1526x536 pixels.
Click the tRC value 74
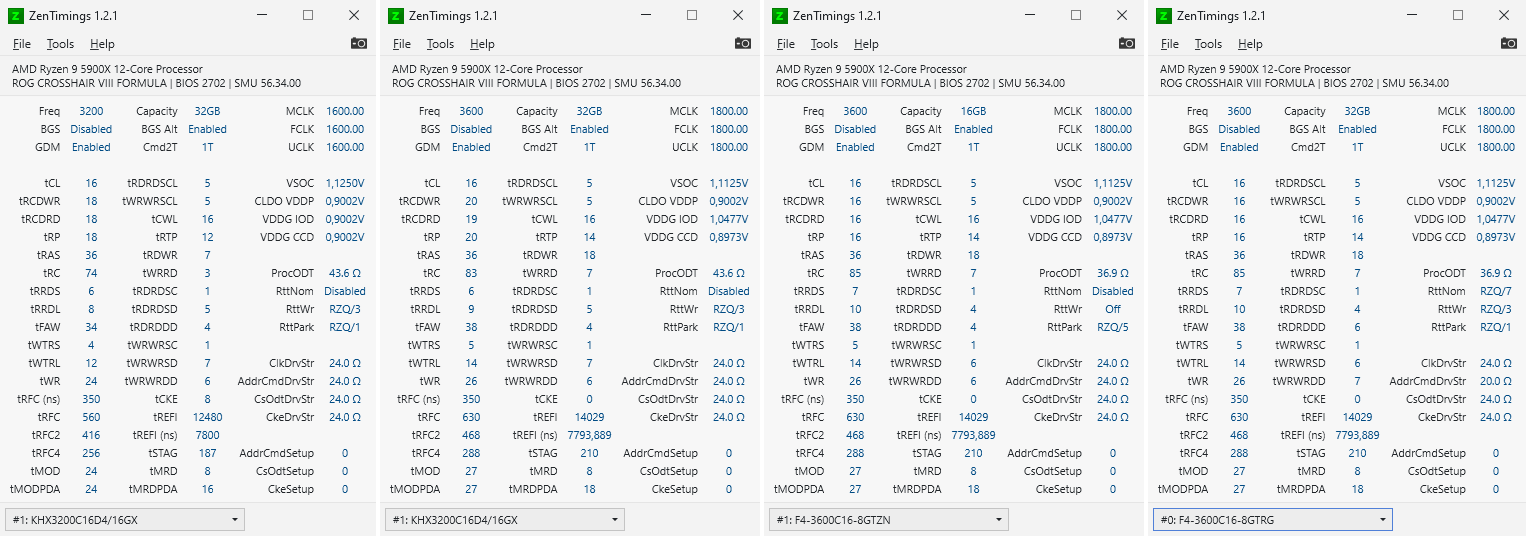click(x=91, y=273)
